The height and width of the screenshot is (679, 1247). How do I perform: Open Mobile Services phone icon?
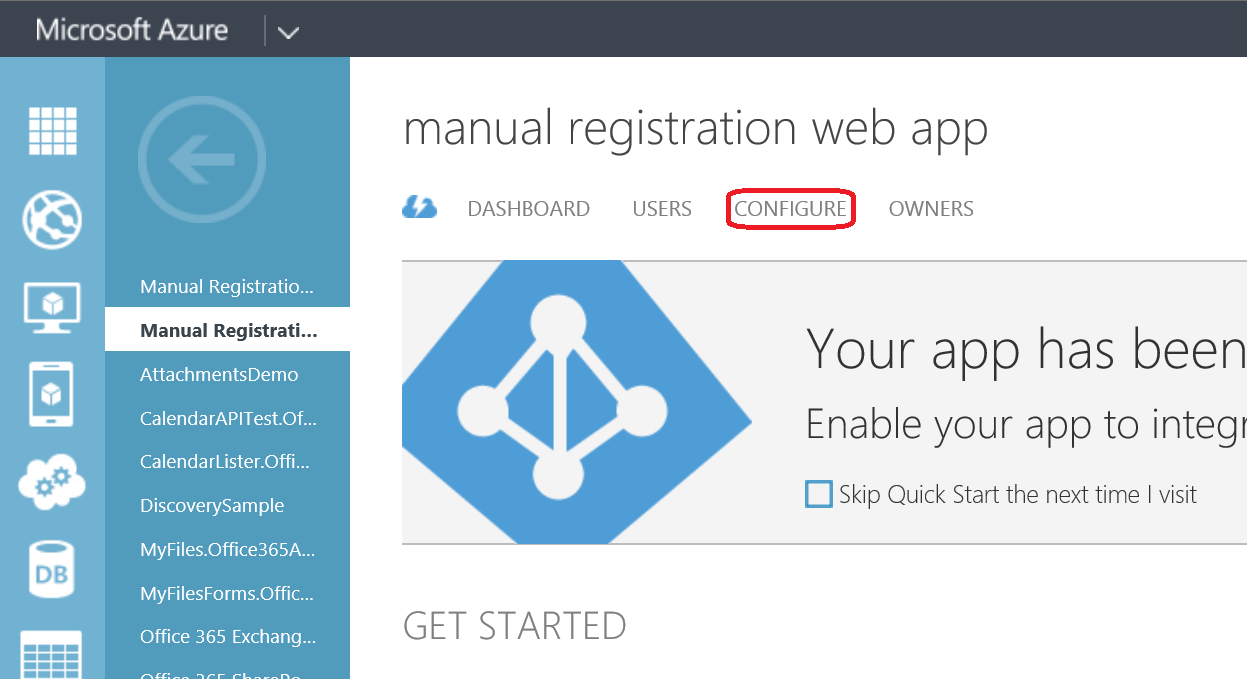(53, 395)
